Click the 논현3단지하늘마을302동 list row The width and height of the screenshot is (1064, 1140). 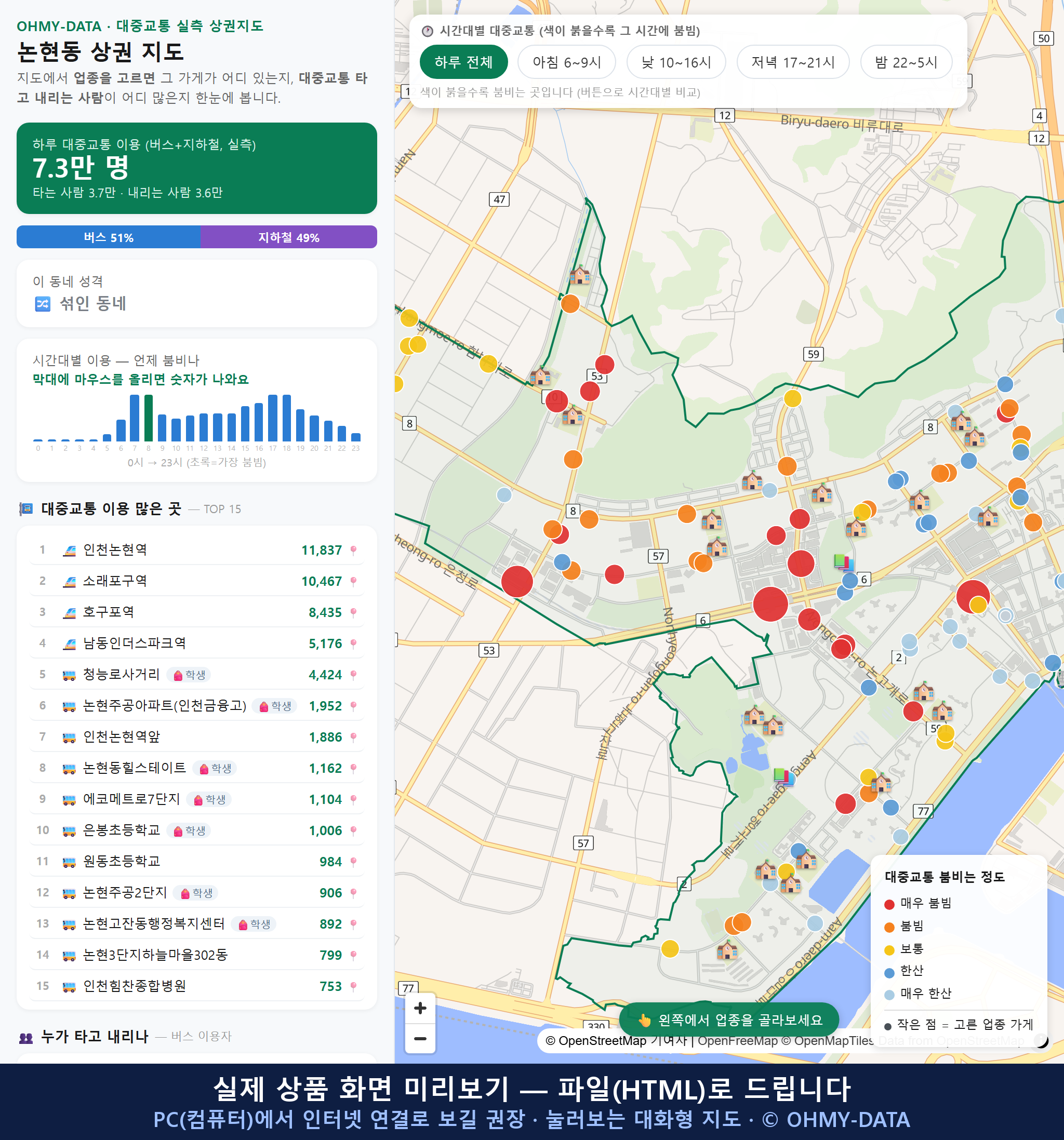click(x=197, y=955)
